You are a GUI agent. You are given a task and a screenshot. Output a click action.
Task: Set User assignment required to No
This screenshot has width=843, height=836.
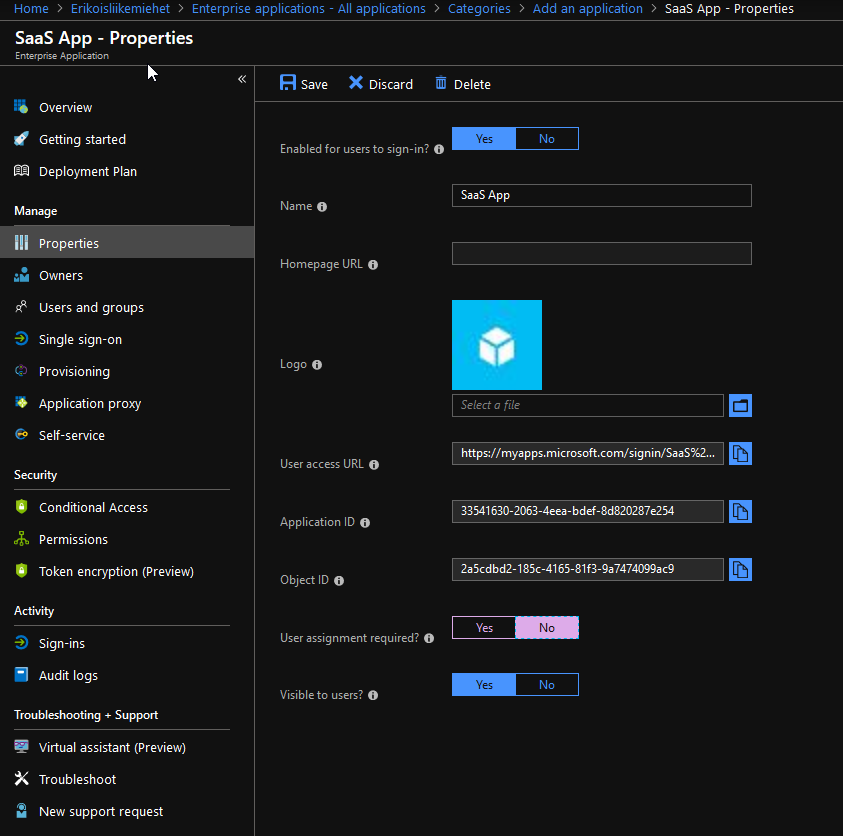point(547,627)
